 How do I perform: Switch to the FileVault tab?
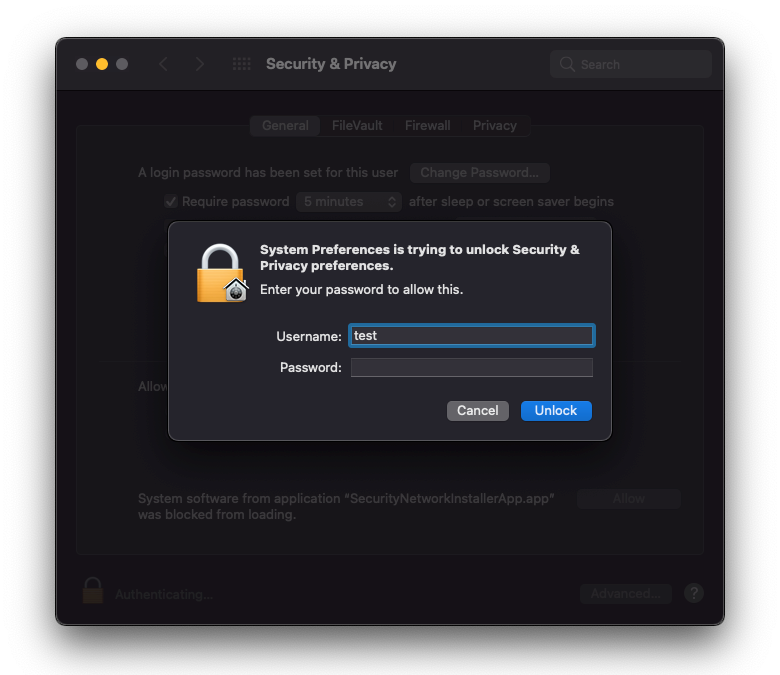pos(357,126)
